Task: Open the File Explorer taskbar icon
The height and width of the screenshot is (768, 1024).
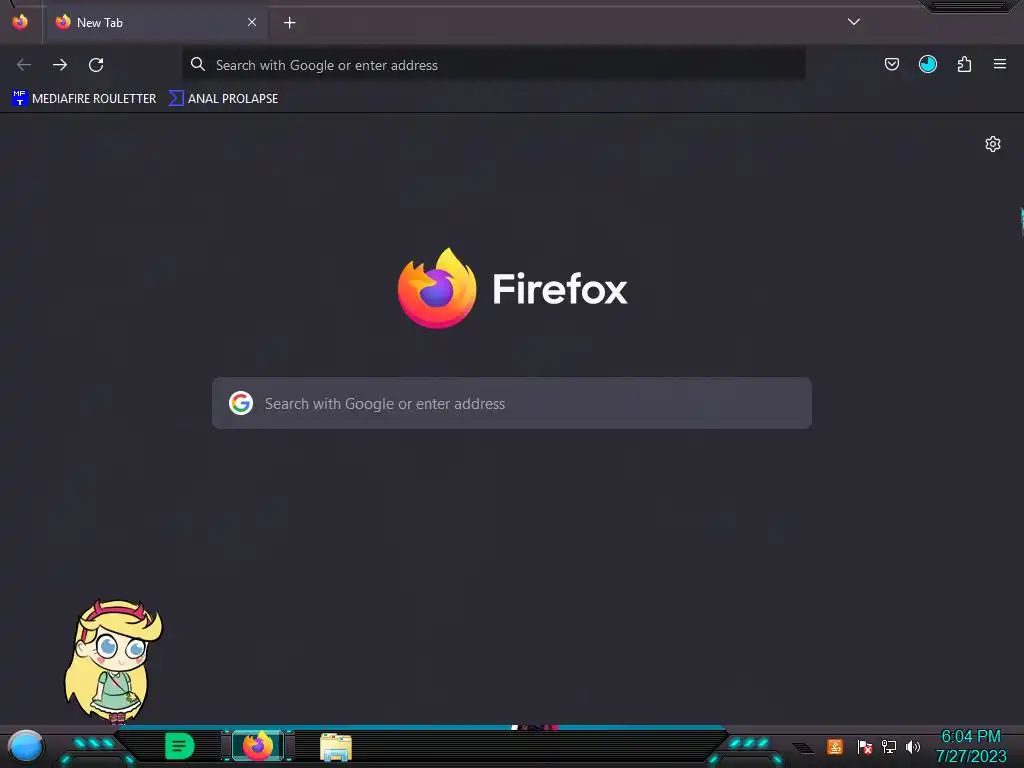Action: pyautogui.click(x=336, y=747)
